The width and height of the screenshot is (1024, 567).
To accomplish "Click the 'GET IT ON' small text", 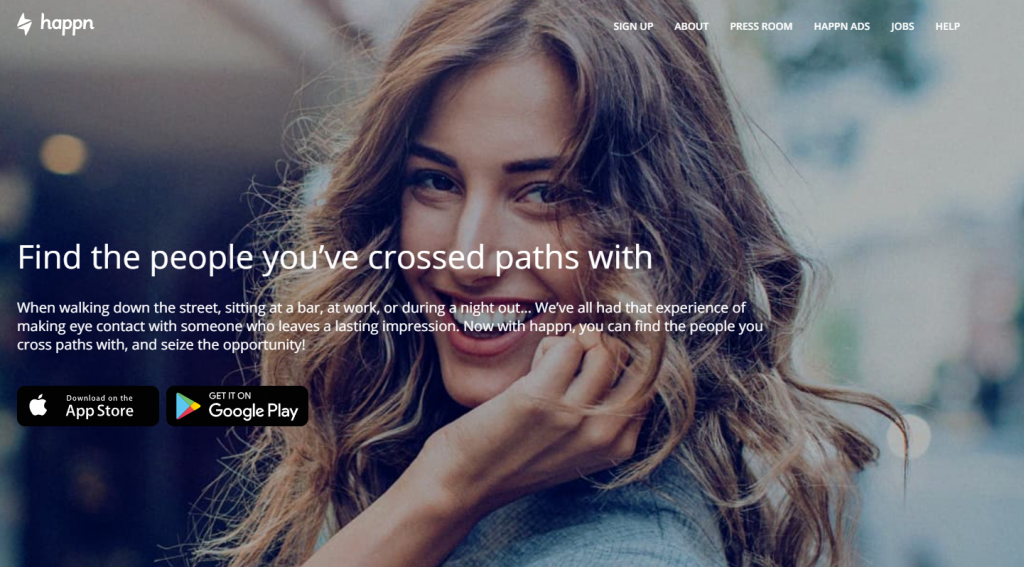I will pyautogui.click(x=230, y=395).
